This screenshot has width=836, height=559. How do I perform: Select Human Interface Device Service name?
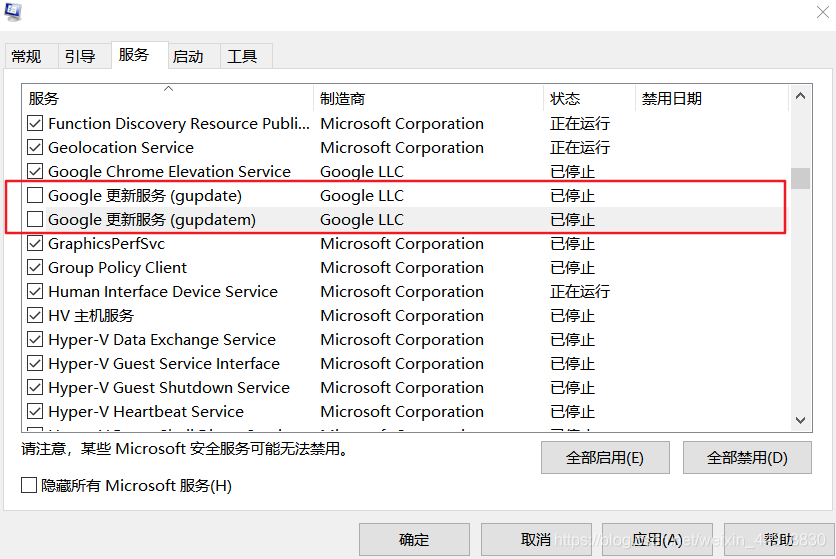pyautogui.click(x=163, y=292)
